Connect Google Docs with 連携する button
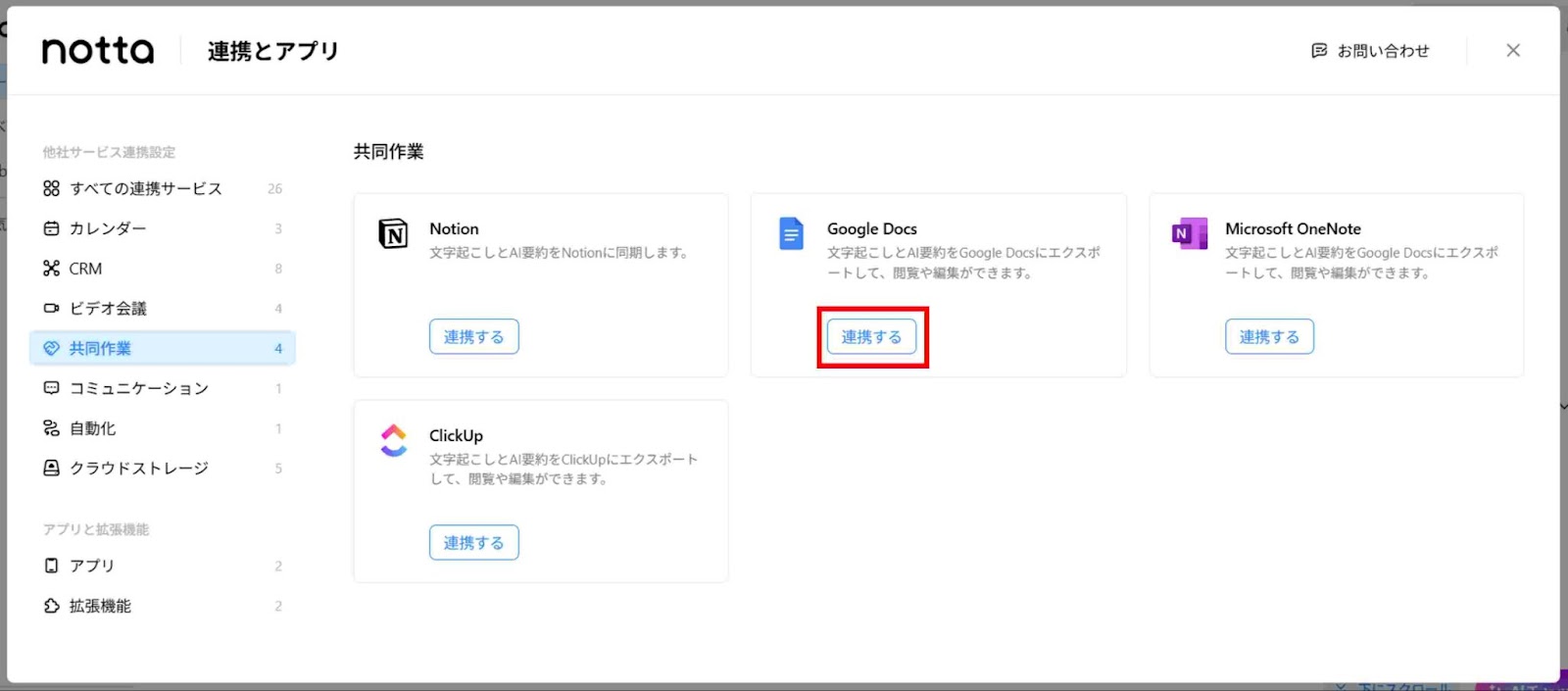 click(x=872, y=337)
